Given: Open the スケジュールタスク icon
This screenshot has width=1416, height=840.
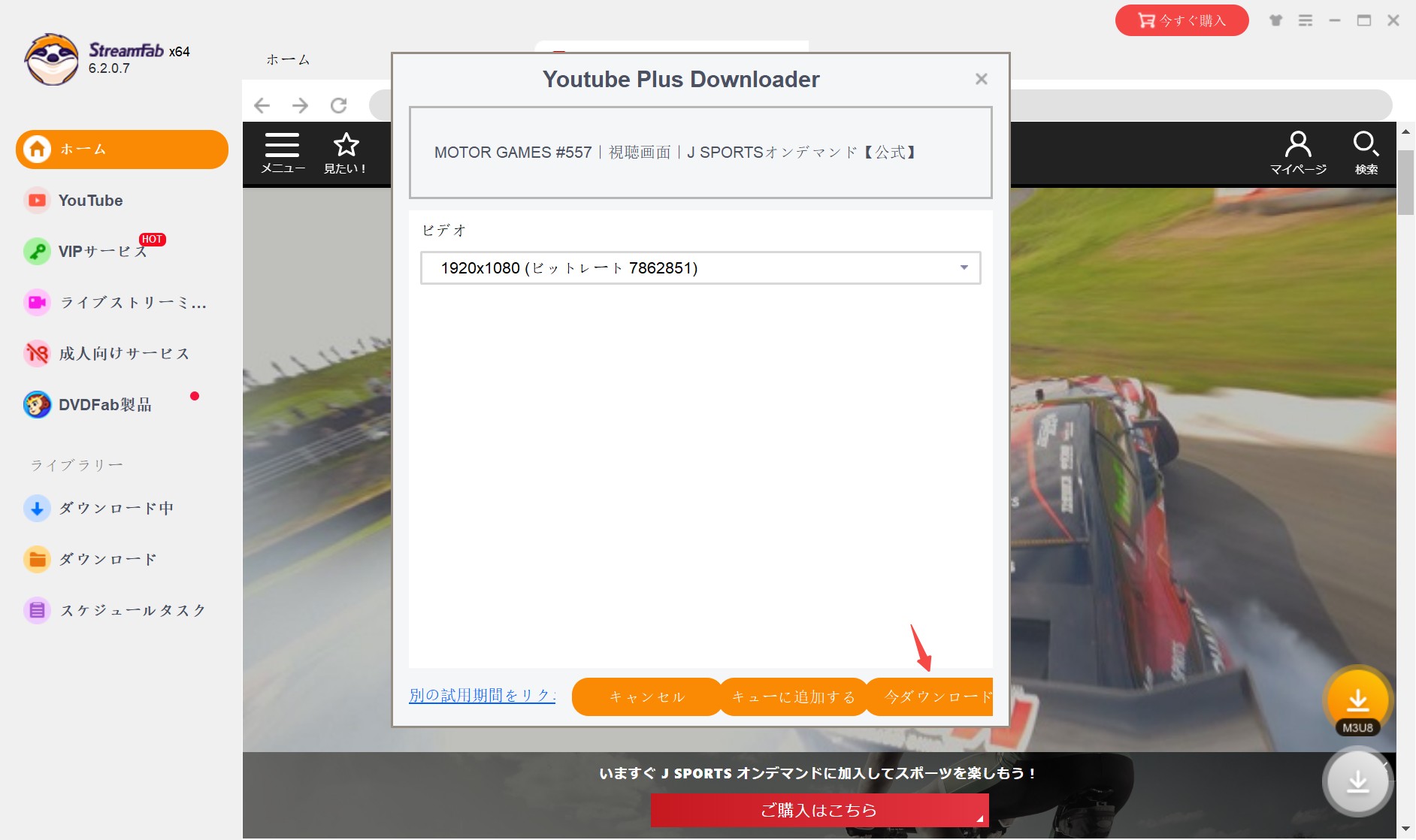Looking at the screenshot, I should 37,610.
